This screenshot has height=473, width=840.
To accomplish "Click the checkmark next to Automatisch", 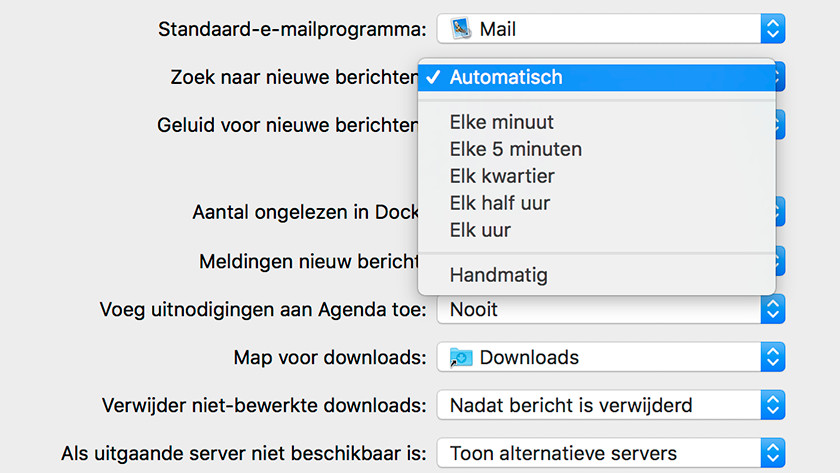I will tap(433, 77).
